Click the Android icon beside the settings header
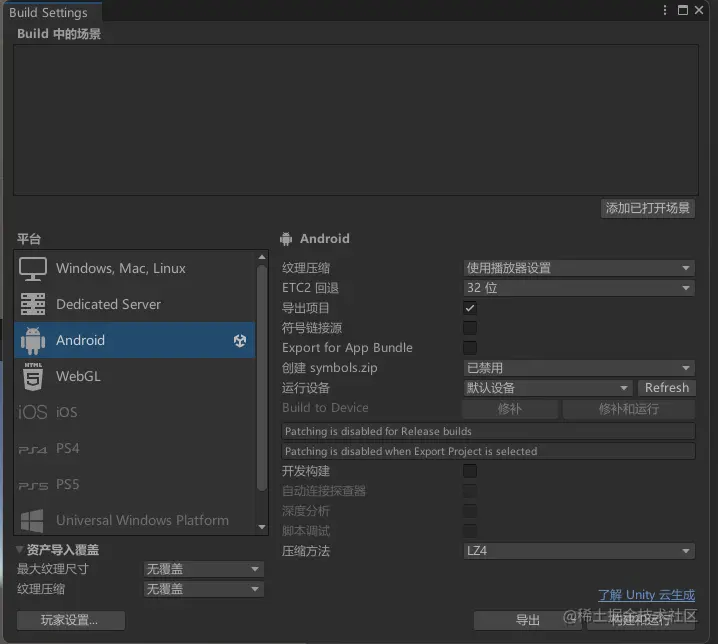718x644 pixels. click(x=286, y=239)
